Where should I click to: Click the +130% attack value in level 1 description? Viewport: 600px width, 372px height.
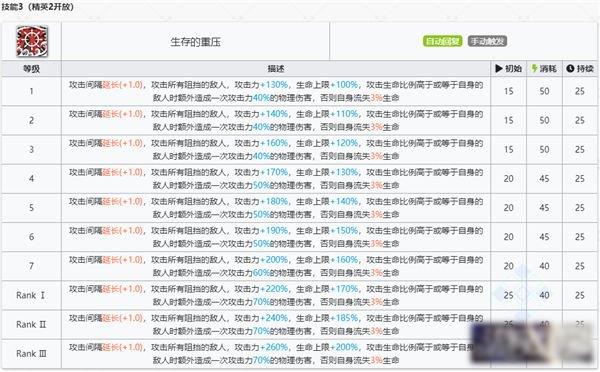pos(274,85)
